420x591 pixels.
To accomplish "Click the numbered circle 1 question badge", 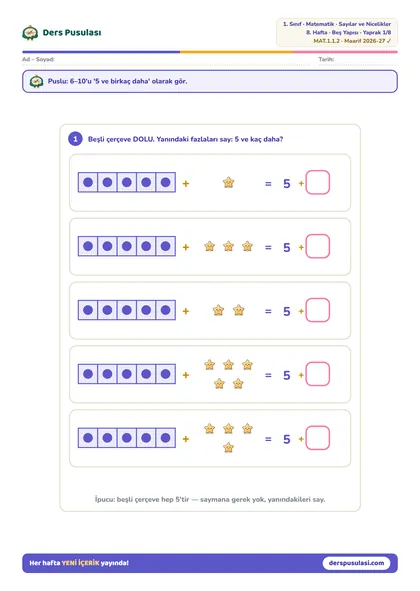I will [75, 139].
